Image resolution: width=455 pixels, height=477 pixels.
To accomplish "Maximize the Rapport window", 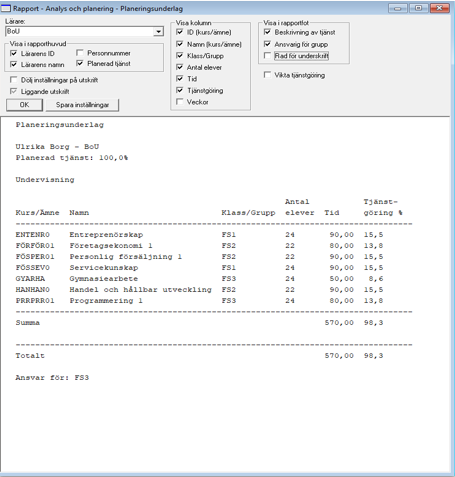I will (x=418, y=8).
